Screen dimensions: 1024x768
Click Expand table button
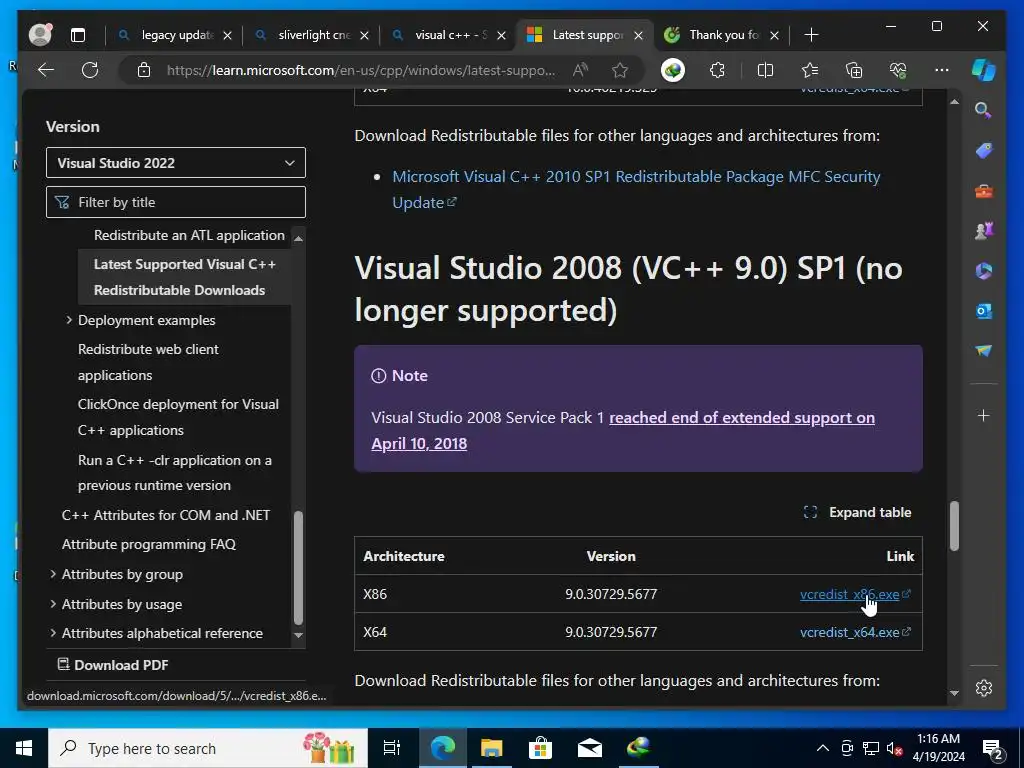857,512
